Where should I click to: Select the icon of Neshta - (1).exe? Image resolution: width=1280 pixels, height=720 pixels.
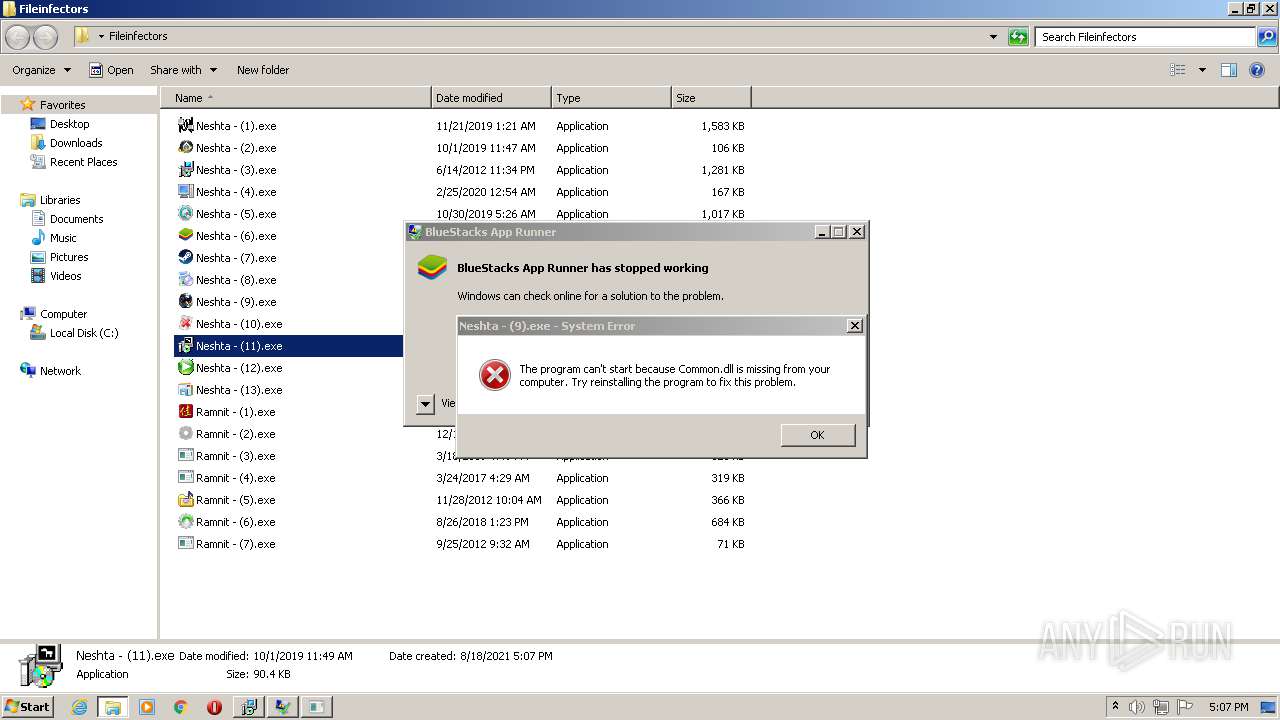(185, 125)
